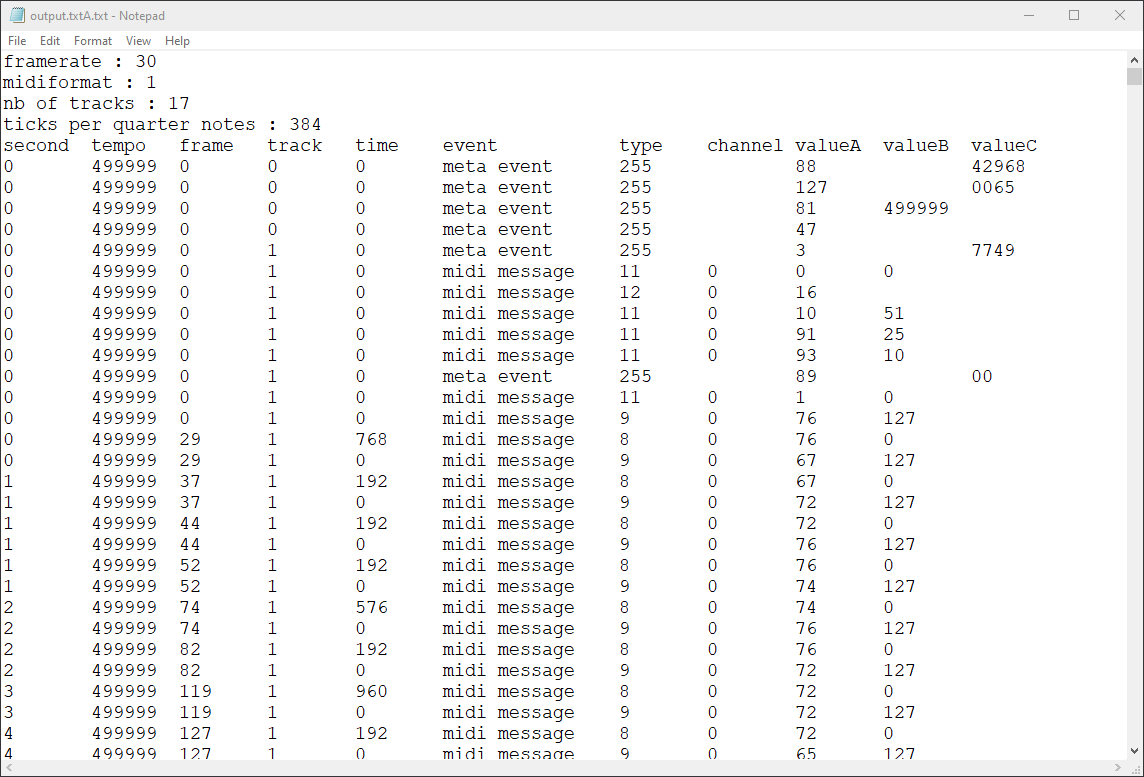Minimize the Notepad window
Screen dimensions: 1144x777
[x=1029, y=15]
